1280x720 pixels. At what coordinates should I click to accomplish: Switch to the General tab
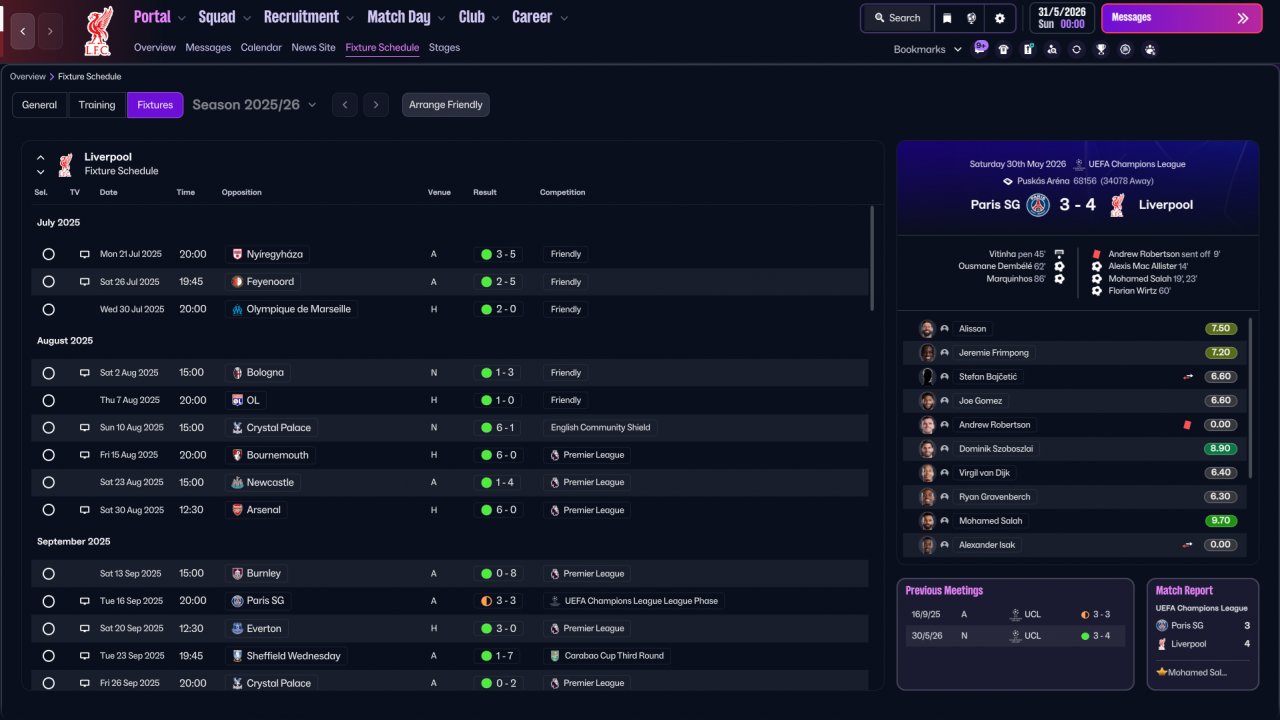tap(40, 105)
